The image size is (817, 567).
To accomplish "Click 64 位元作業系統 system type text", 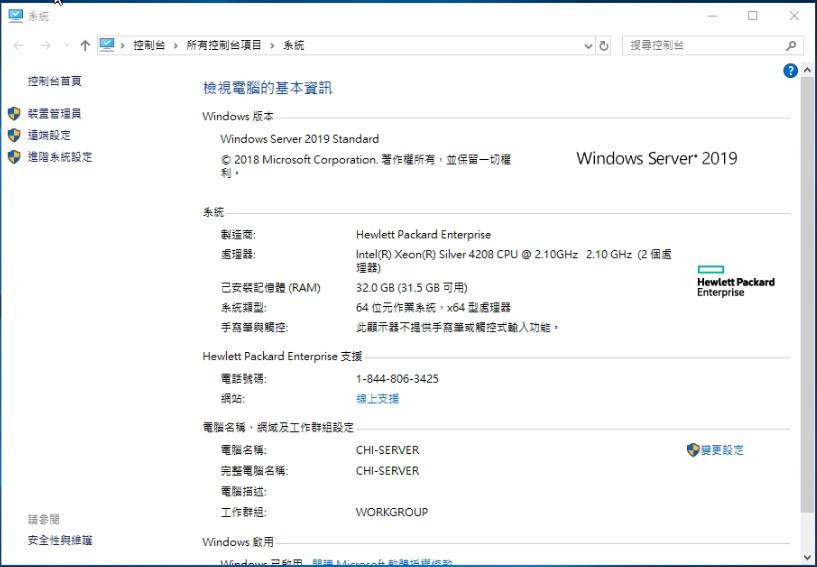I will pyautogui.click(x=434, y=307).
